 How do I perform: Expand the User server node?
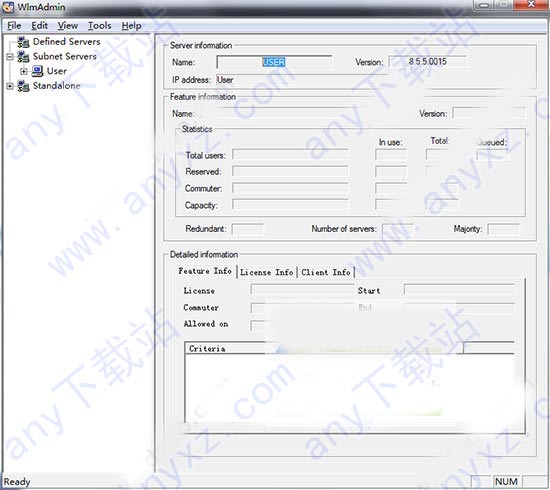coord(24,71)
